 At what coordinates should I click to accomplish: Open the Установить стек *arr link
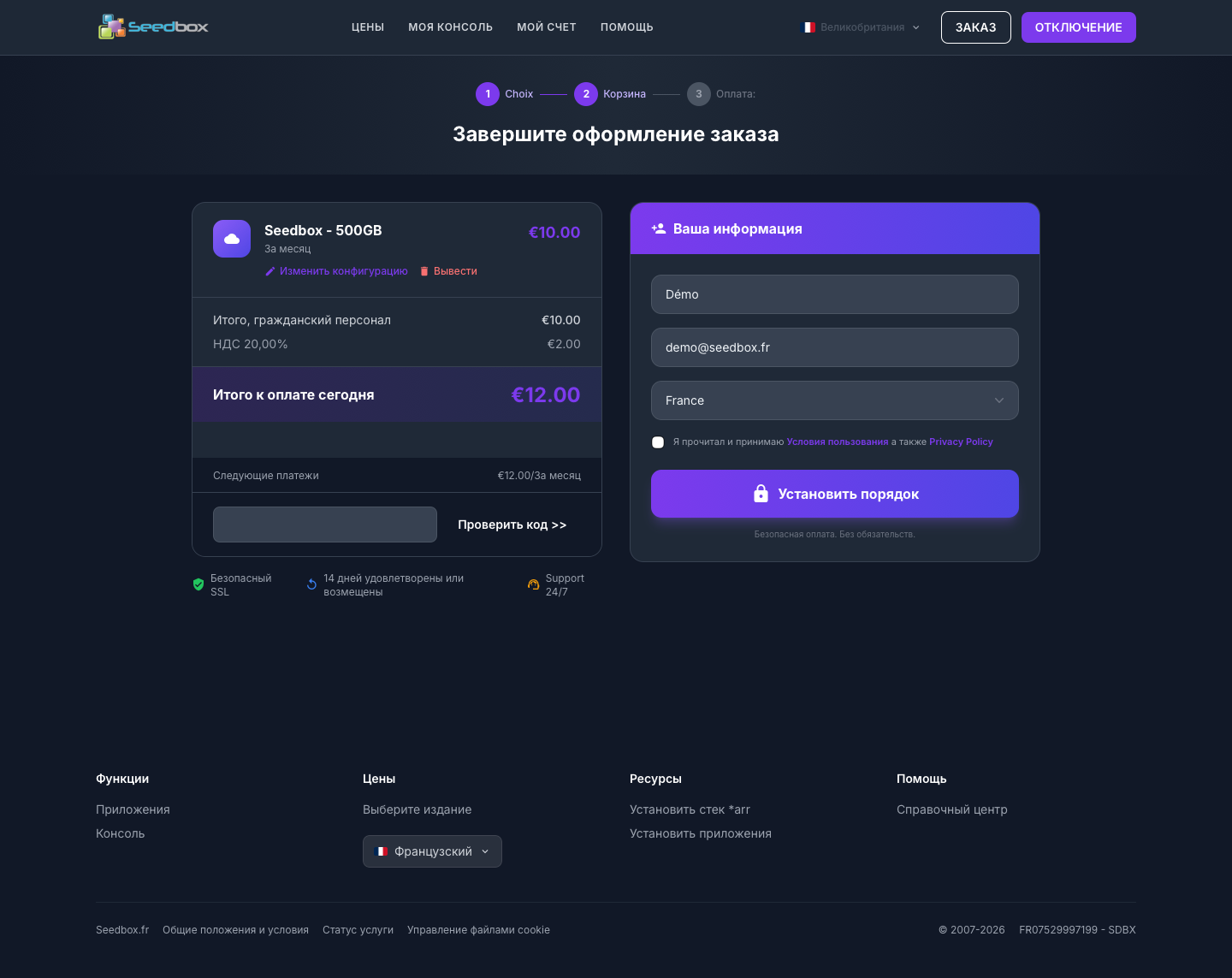[x=690, y=809]
